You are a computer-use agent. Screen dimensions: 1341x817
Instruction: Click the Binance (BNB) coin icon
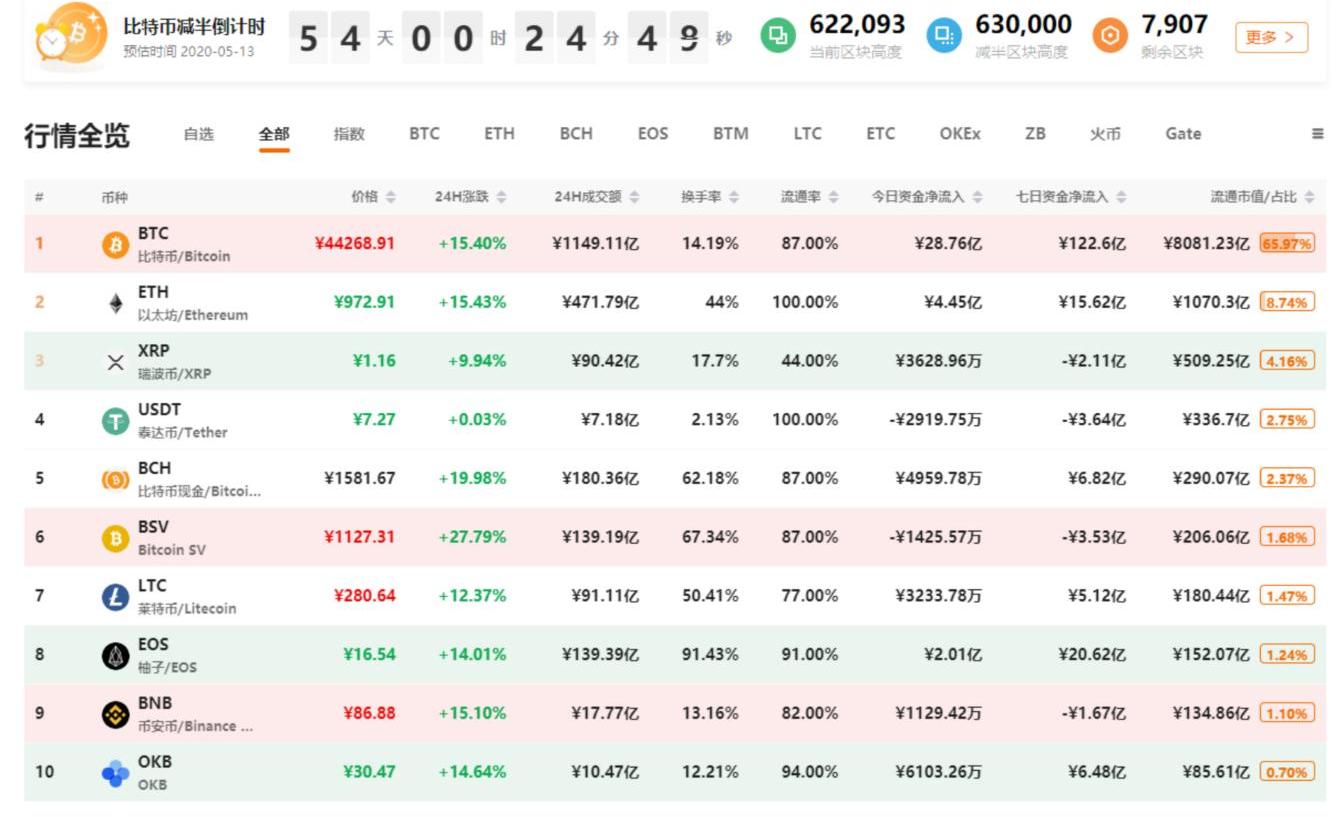[x=116, y=714]
